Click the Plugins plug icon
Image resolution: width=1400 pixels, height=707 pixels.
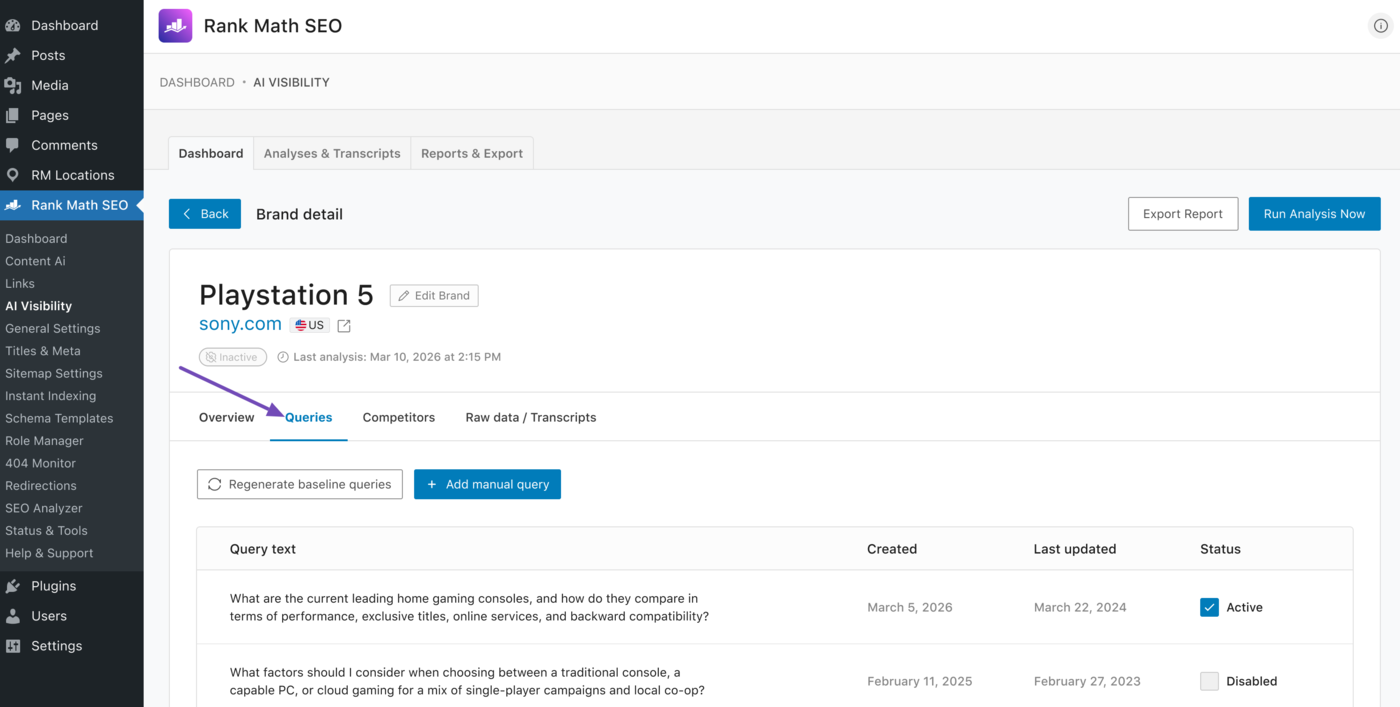tap(13, 586)
